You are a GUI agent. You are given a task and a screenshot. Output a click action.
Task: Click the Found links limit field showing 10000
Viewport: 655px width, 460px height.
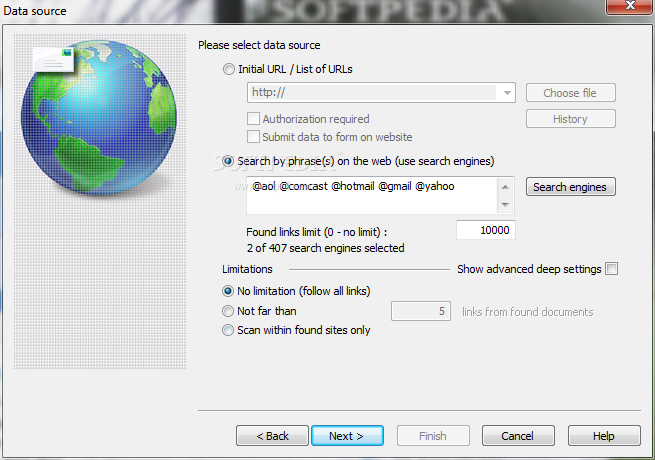point(486,230)
